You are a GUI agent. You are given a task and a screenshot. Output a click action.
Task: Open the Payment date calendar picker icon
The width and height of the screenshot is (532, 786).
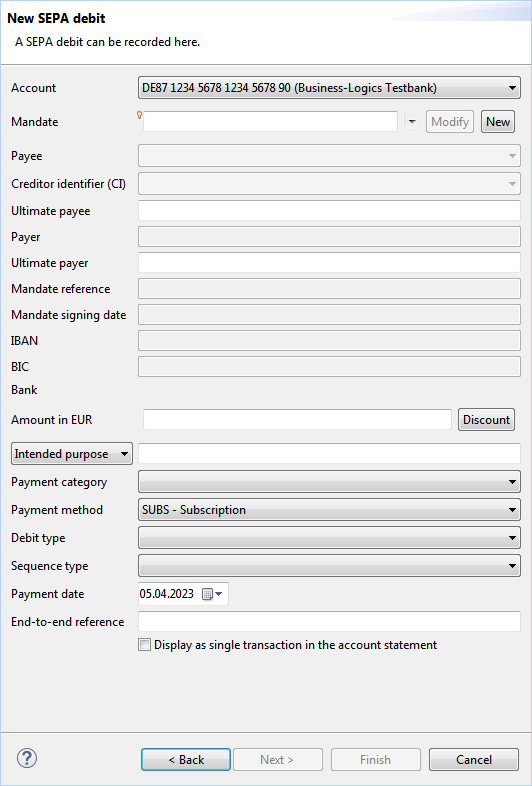pyautogui.click(x=212, y=594)
